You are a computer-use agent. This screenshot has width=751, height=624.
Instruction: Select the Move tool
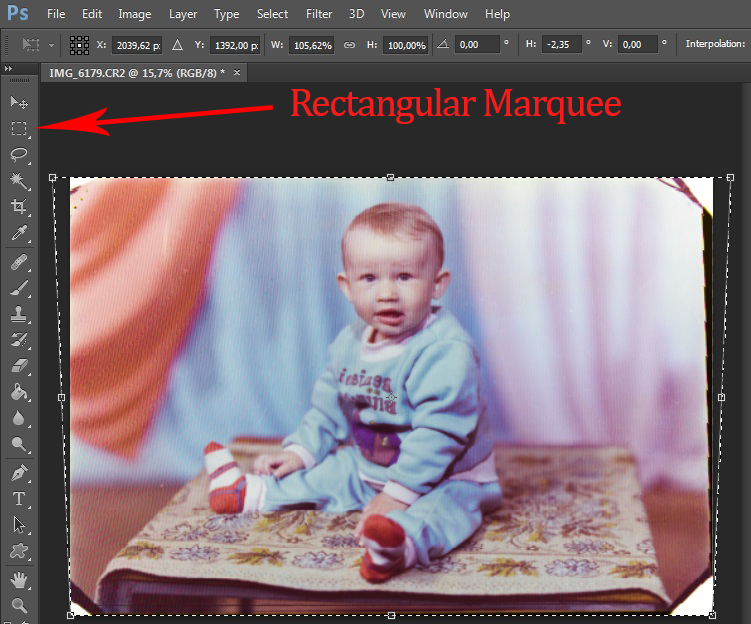(x=19, y=102)
